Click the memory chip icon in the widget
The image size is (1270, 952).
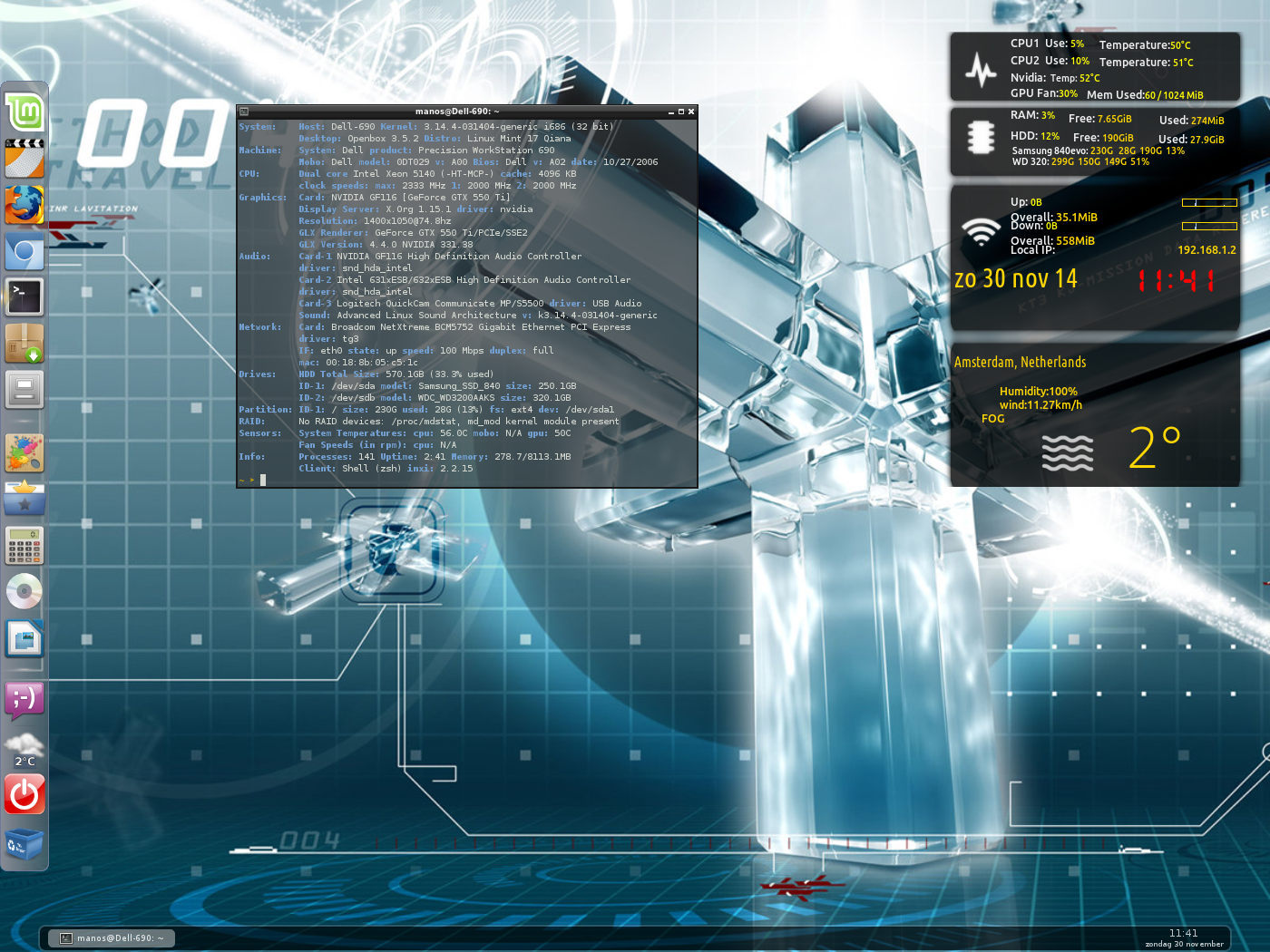pyautogui.click(x=981, y=137)
